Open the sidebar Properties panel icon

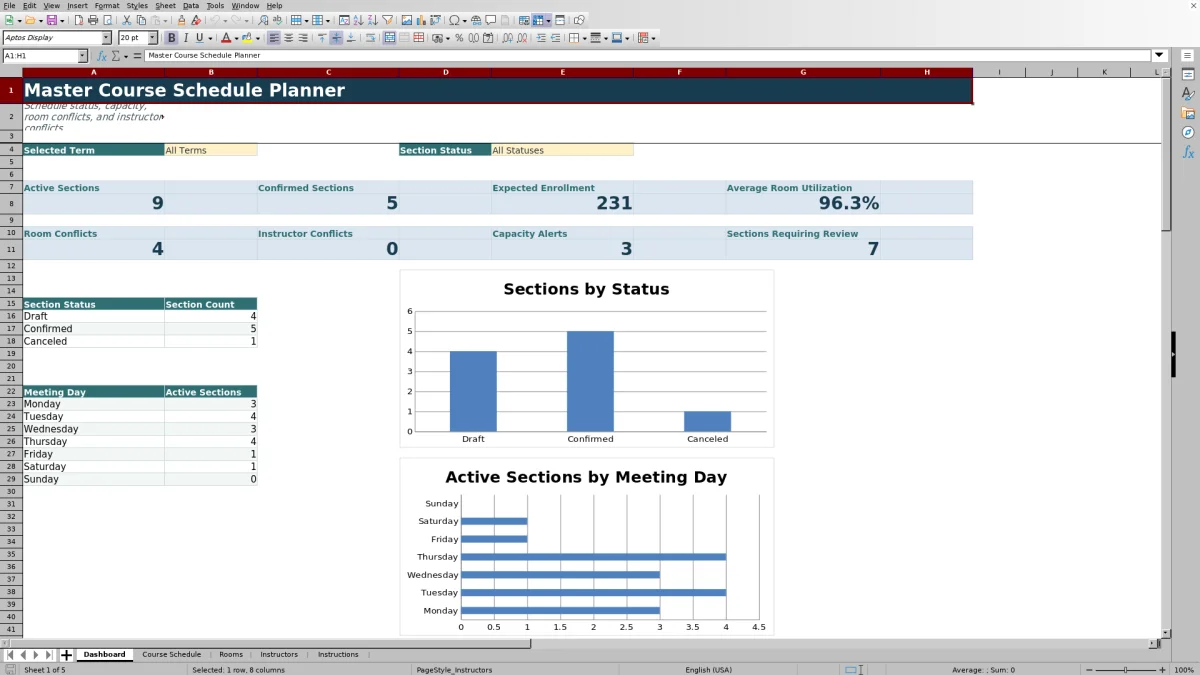coord(1188,74)
